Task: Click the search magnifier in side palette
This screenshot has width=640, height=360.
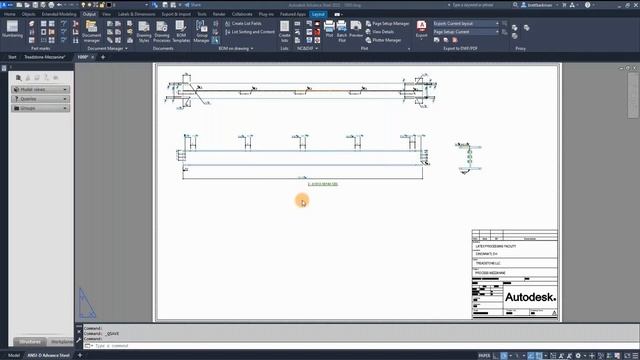Action: coord(18,78)
